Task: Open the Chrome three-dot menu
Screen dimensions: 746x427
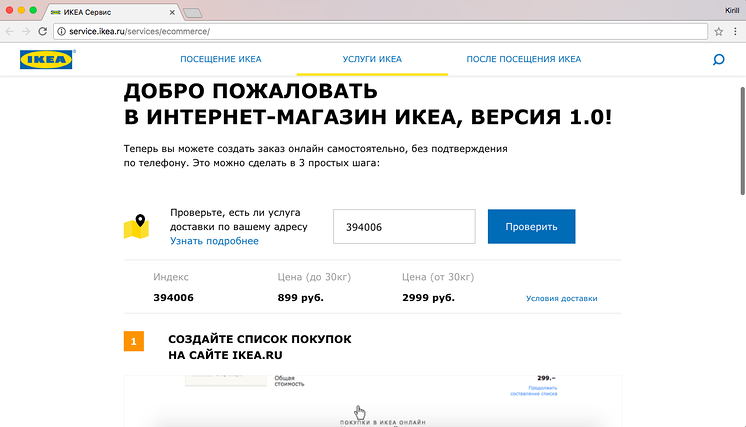Action: coord(735,31)
